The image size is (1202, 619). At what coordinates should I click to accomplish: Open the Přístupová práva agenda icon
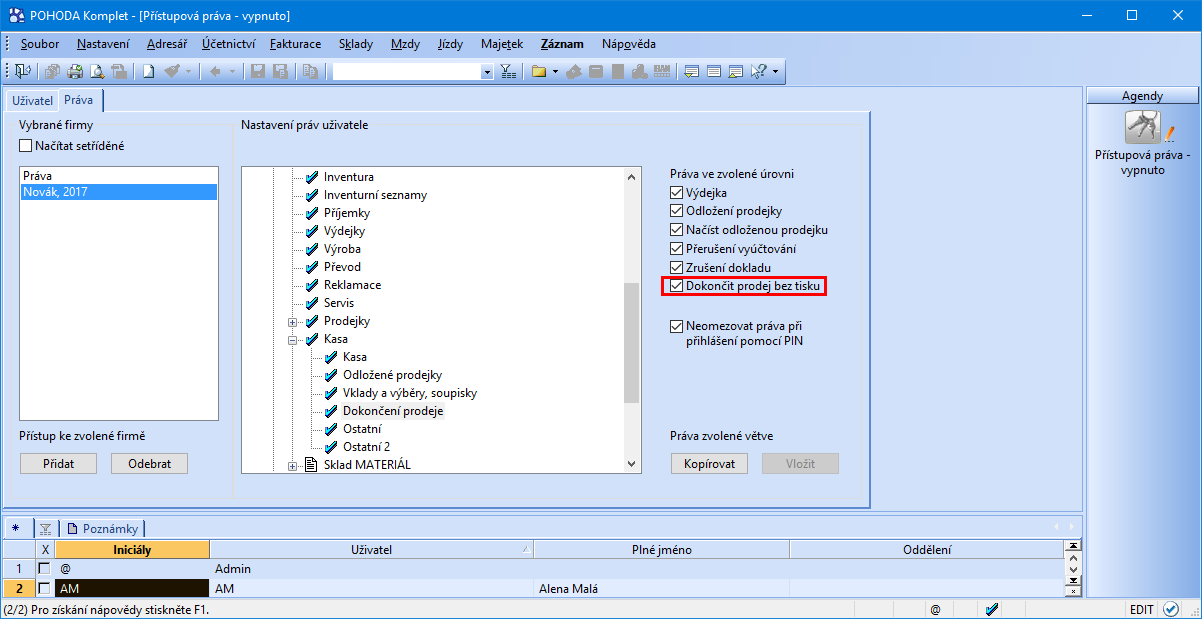(1143, 129)
